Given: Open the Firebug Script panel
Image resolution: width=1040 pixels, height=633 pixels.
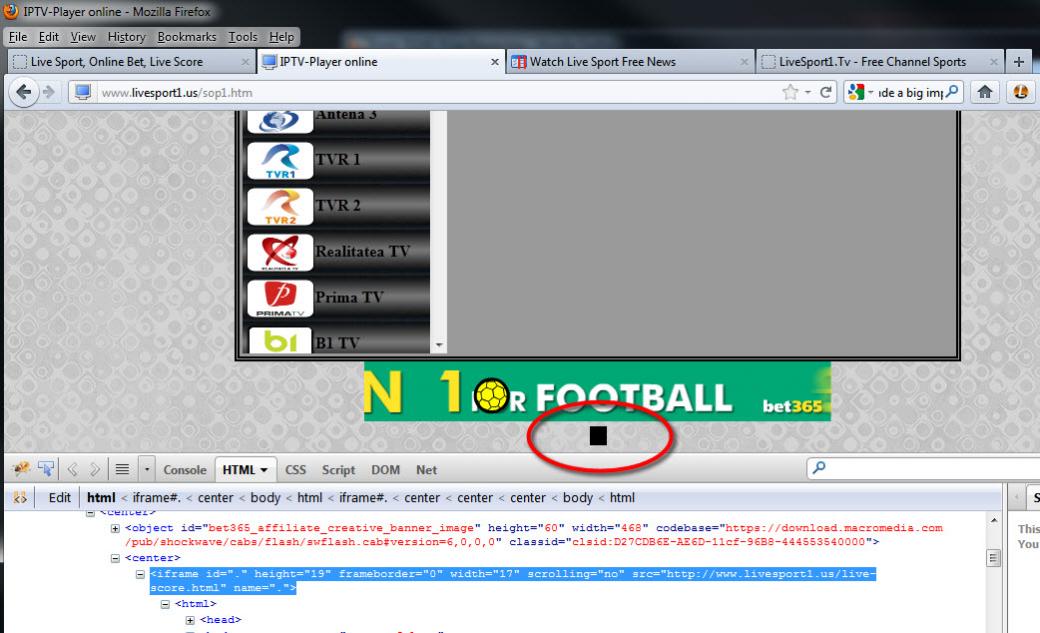Looking at the screenshot, I should (x=338, y=470).
